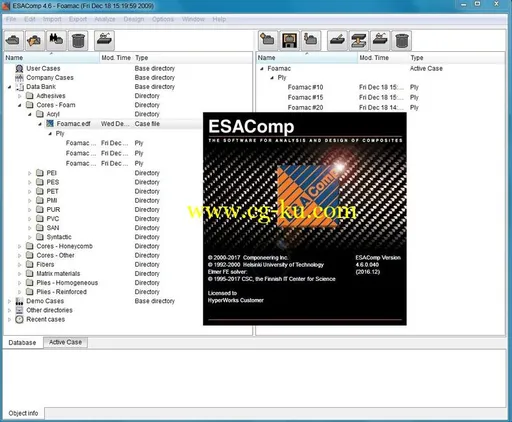Sort active case list by Mod. Time header
Viewport: 512px width, 422px height.
[383, 58]
